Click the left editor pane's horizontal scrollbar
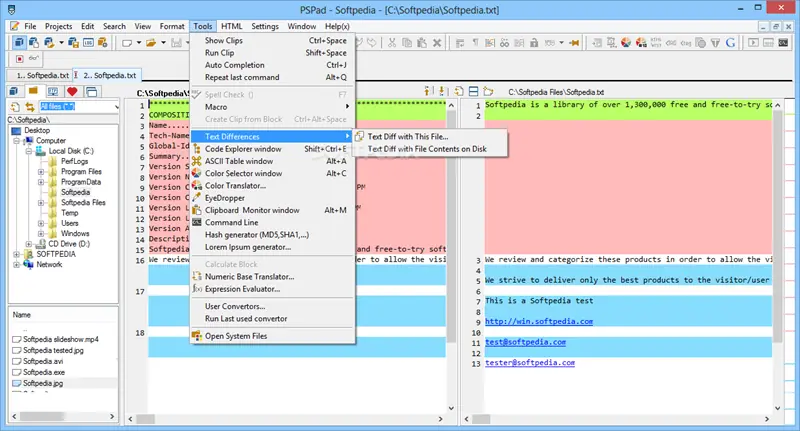This screenshot has height=431, width=800. 285,419
